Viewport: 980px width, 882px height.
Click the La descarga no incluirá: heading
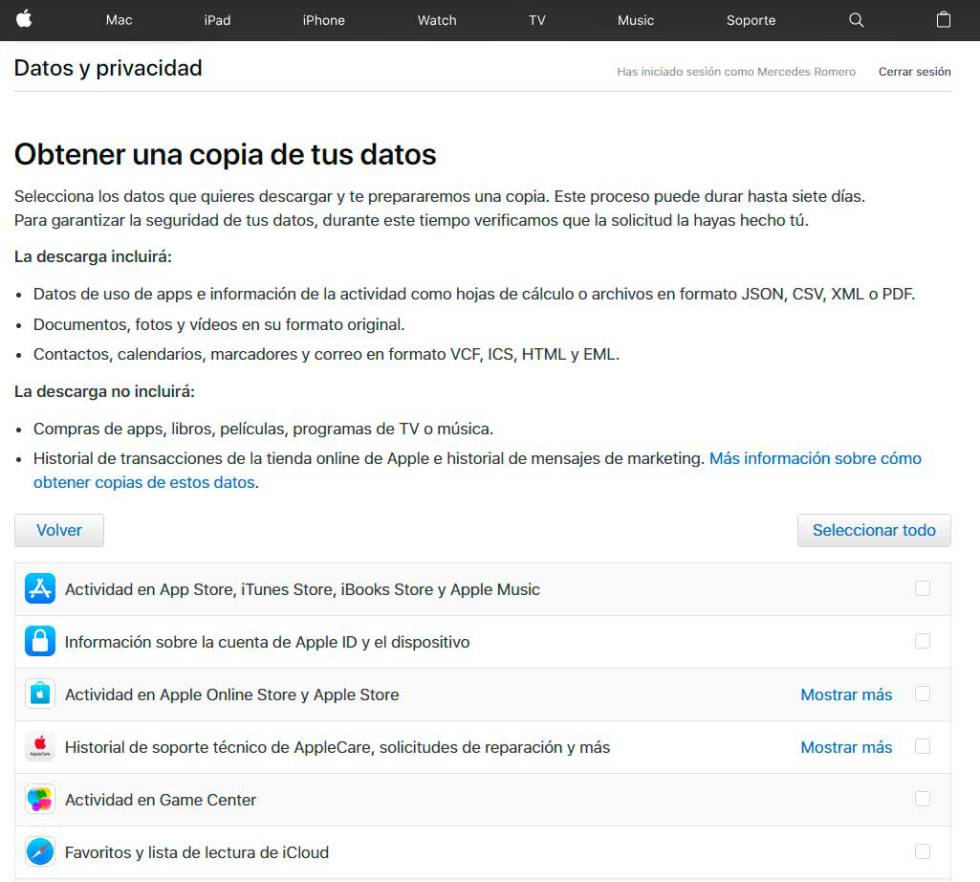pyautogui.click(x=104, y=391)
